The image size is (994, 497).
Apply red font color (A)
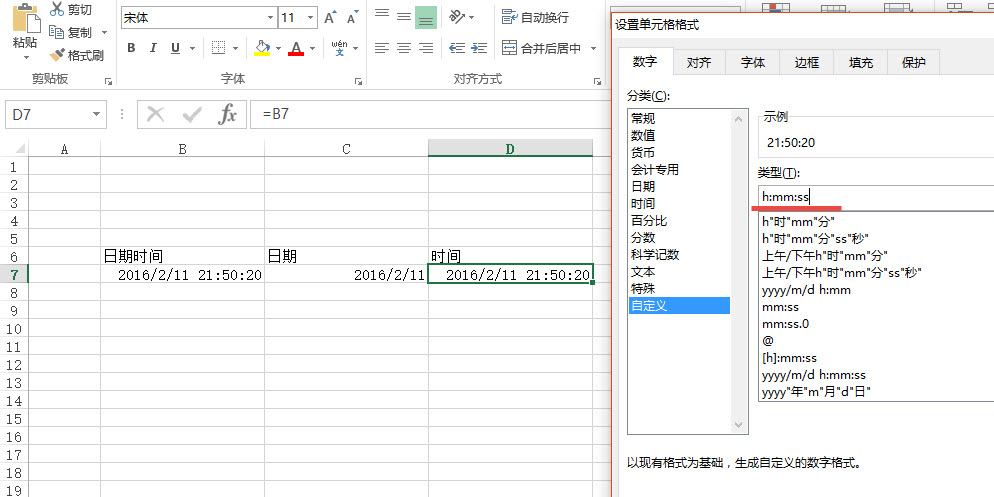point(295,48)
